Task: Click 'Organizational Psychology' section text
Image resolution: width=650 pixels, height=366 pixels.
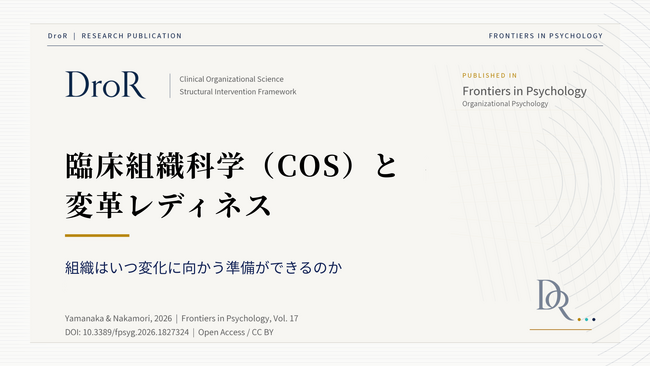Action: tap(505, 104)
